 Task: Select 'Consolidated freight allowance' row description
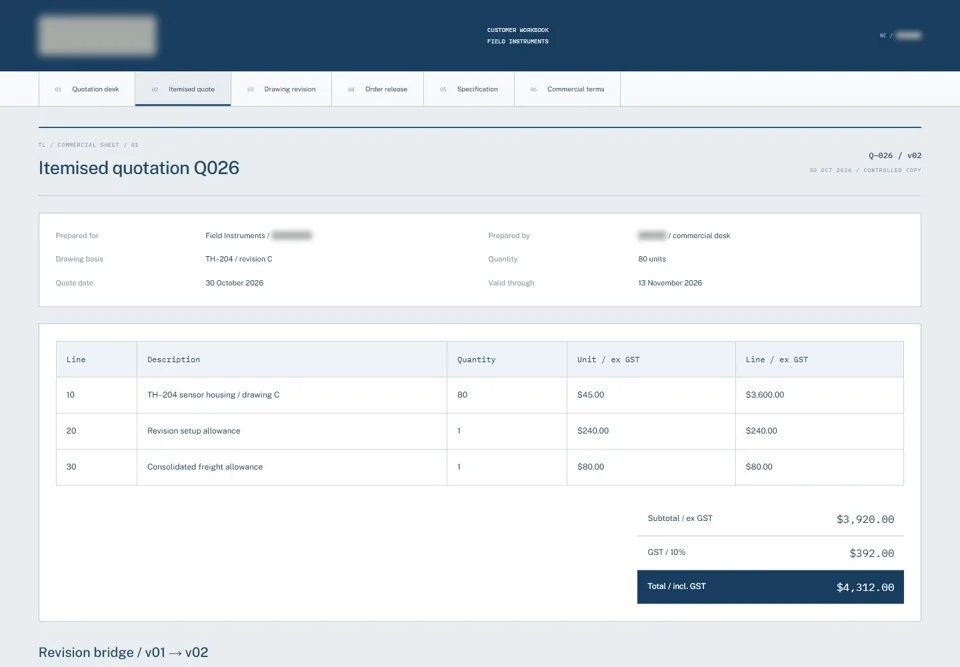click(x=204, y=467)
